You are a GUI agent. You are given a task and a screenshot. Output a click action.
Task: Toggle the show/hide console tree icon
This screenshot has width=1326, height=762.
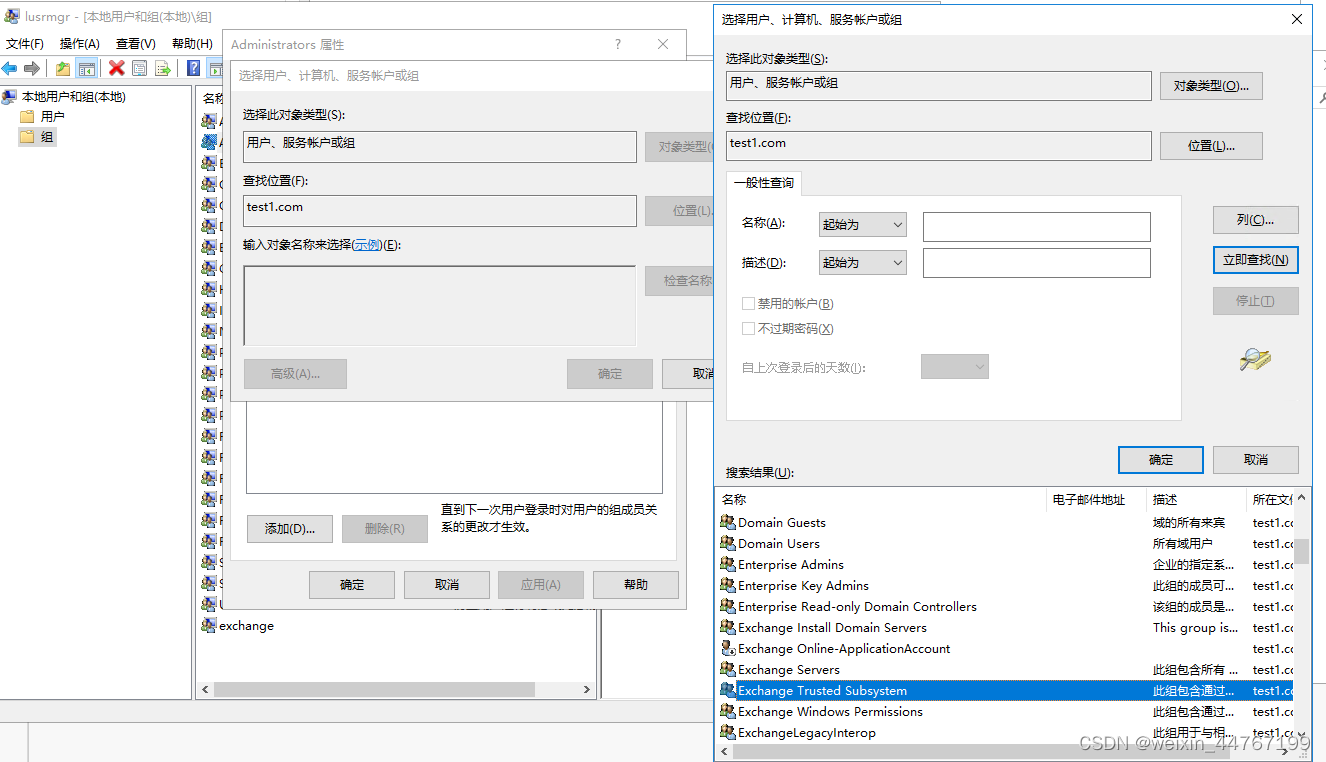click(87, 68)
